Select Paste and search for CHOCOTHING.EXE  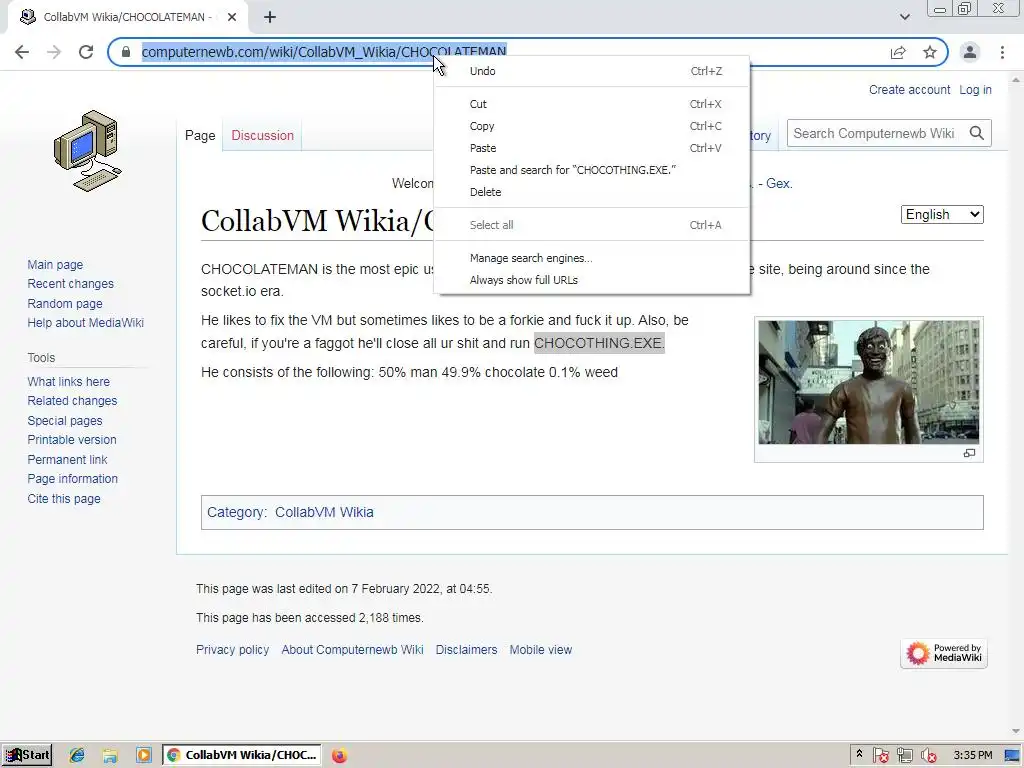[x=592, y=170]
